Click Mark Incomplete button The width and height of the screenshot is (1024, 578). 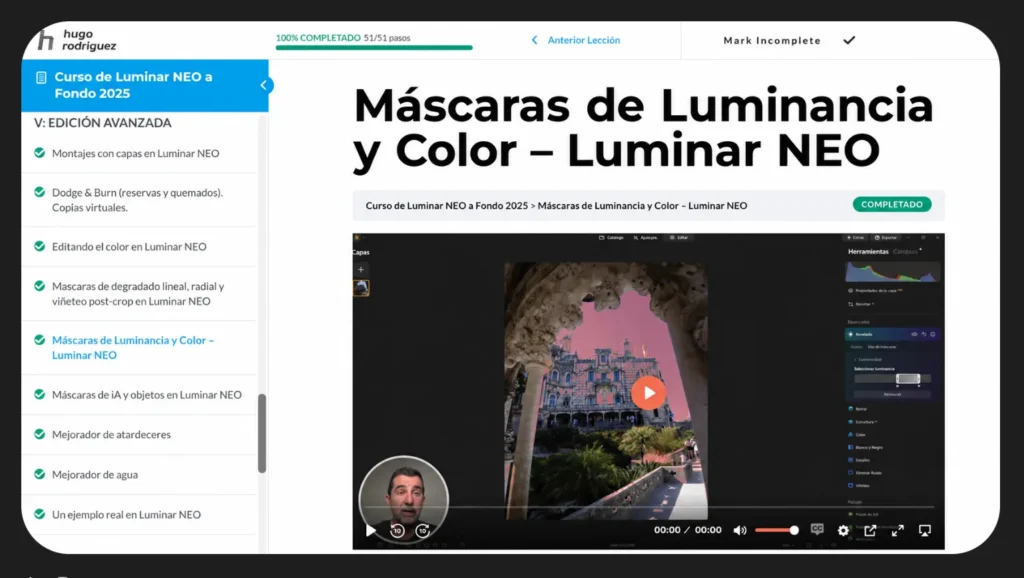pyautogui.click(x=771, y=40)
